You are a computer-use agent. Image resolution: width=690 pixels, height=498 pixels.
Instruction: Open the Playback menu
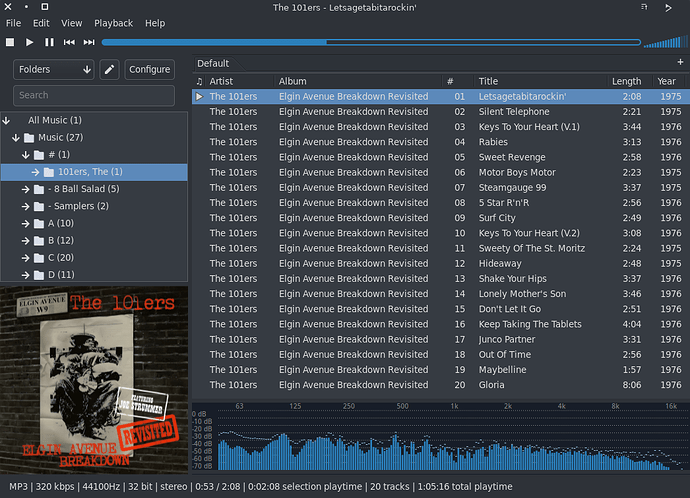(x=113, y=23)
